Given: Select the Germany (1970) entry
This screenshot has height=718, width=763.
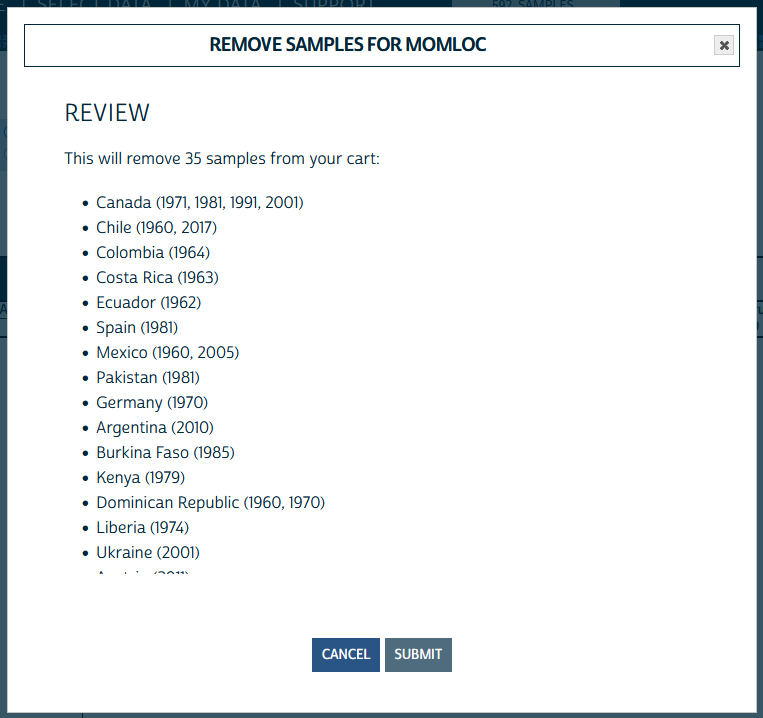Looking at the screenshot, I should point(152,403).
